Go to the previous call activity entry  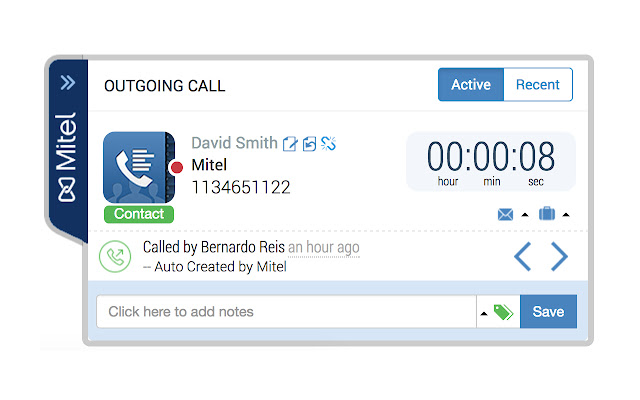(522, 256)
